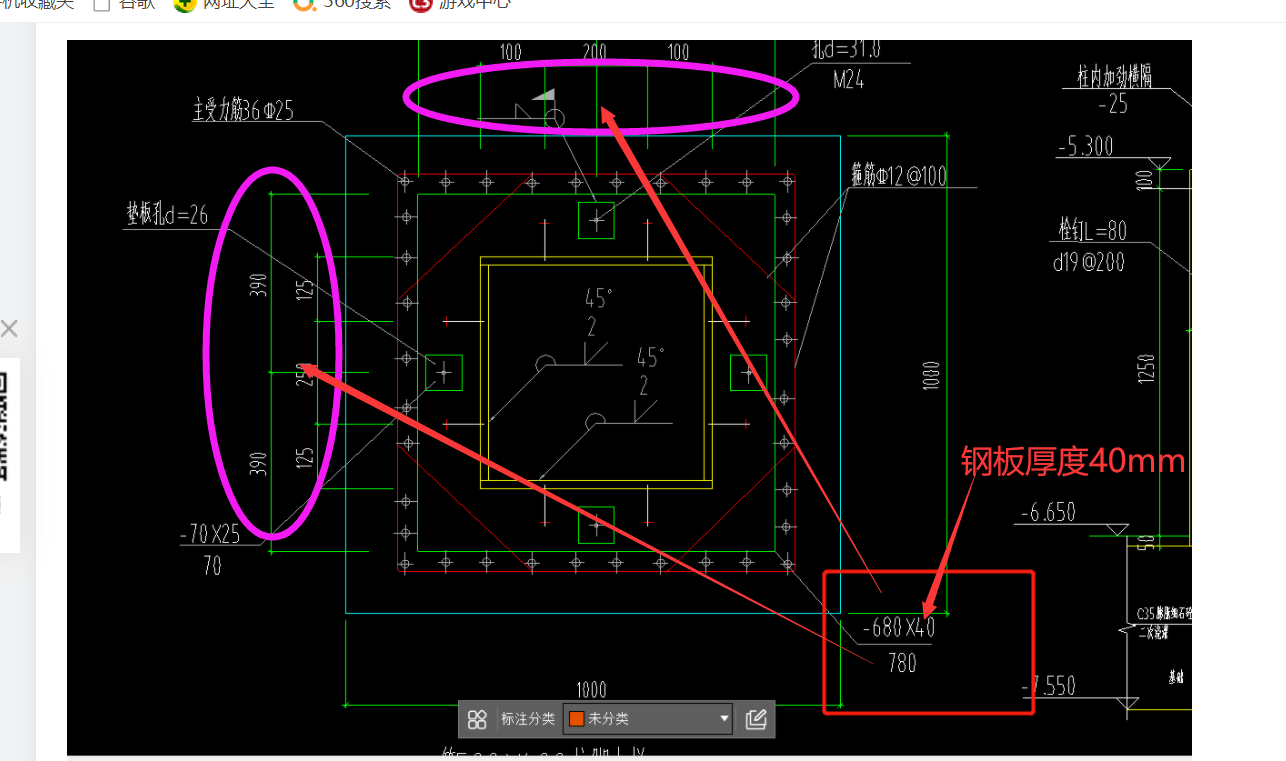
Task: Open the 游戏中心 bookmark
Action: coord(460,5)
